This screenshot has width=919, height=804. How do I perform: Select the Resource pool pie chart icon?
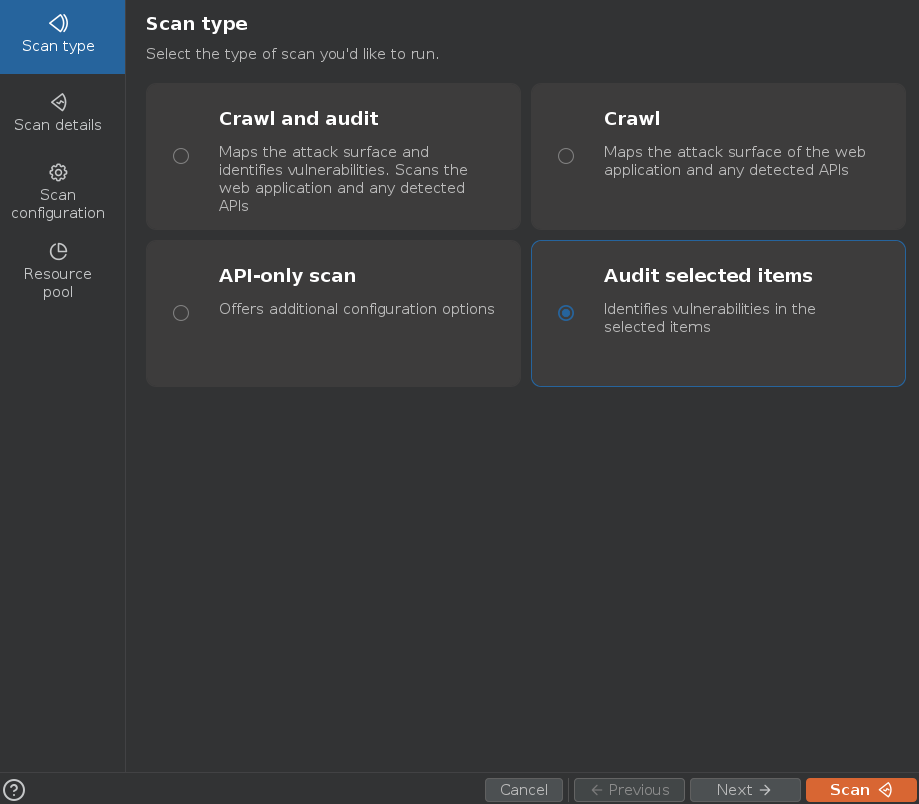coord(58,251)
